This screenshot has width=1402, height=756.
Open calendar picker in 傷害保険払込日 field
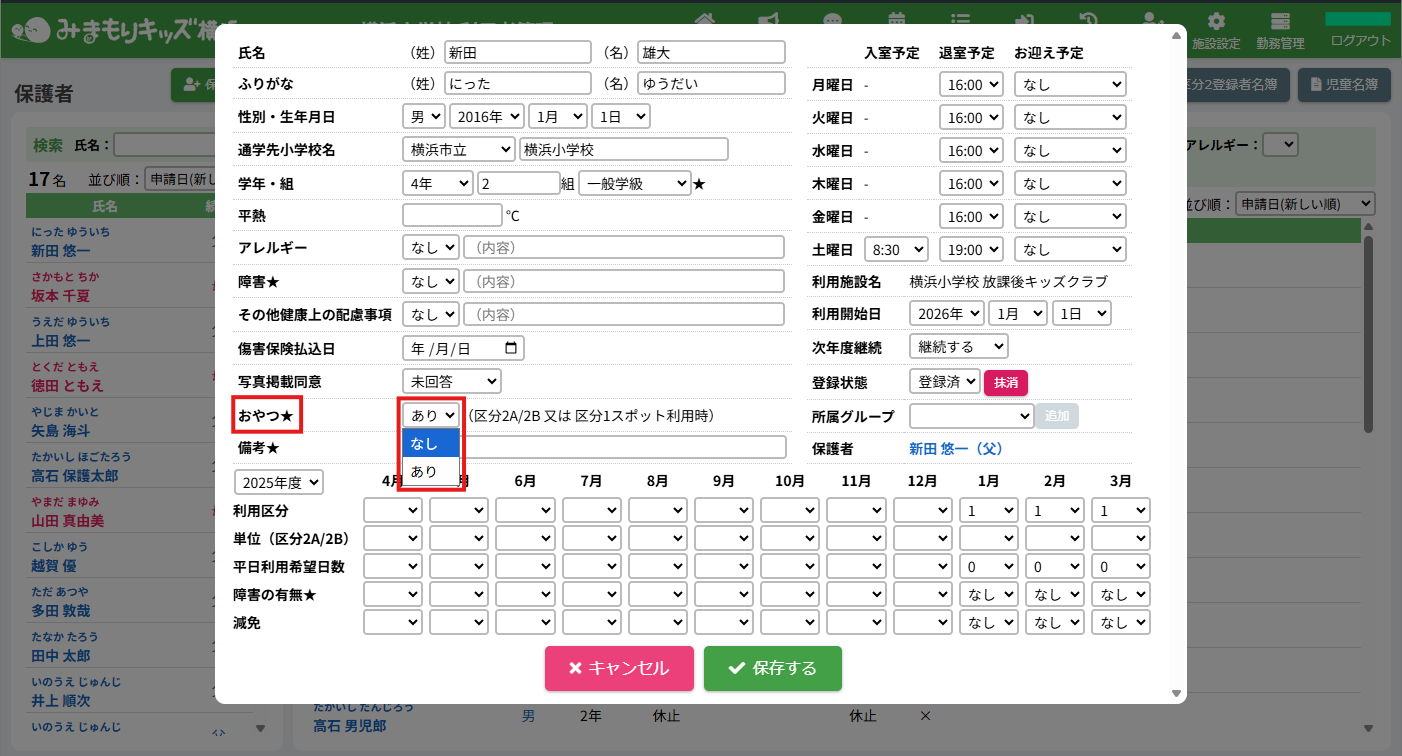point(512,349)
